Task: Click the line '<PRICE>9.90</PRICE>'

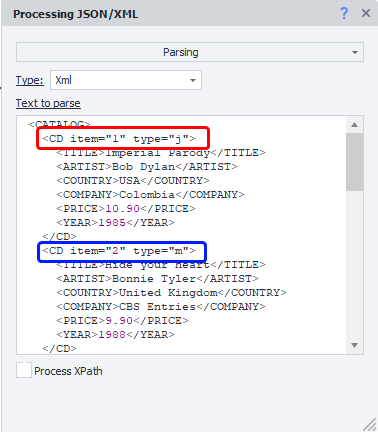Action: pos(122,320)
